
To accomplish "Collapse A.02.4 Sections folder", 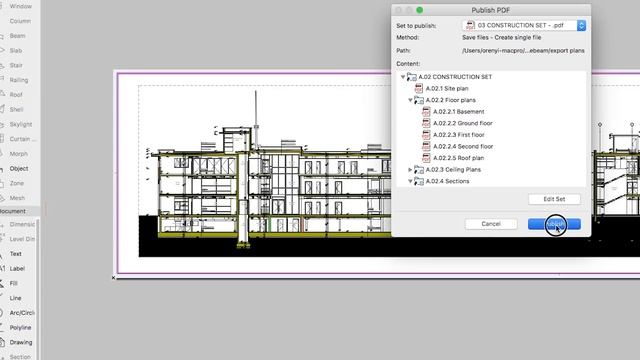I will (410, 181).
